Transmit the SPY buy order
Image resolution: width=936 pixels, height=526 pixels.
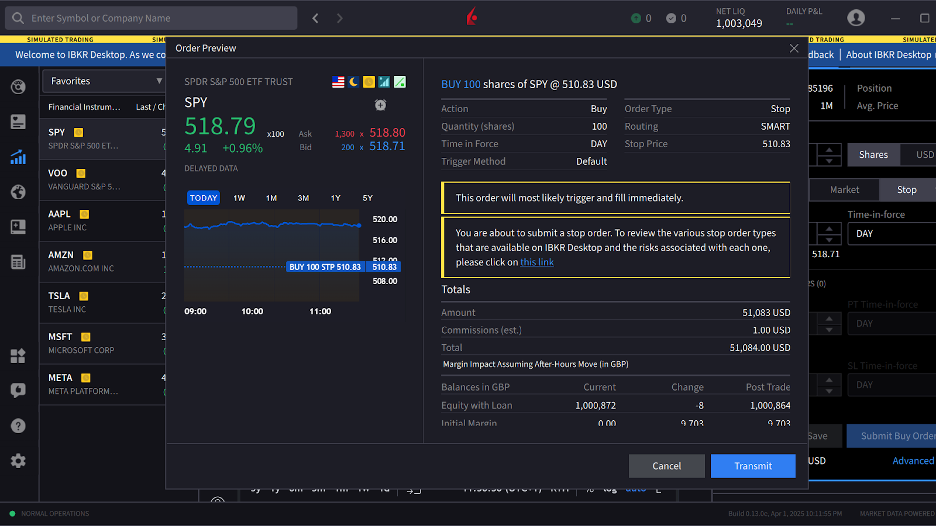point(753,466)
